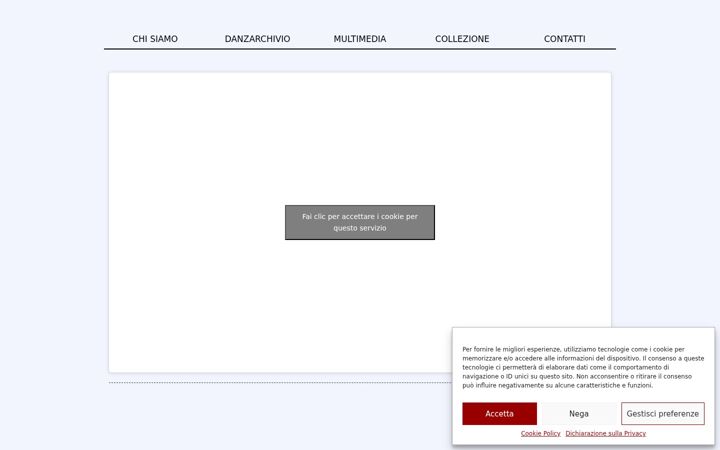View the site's Cookie Policy
The image size is (720, 450).
click(x=540, y=433)
